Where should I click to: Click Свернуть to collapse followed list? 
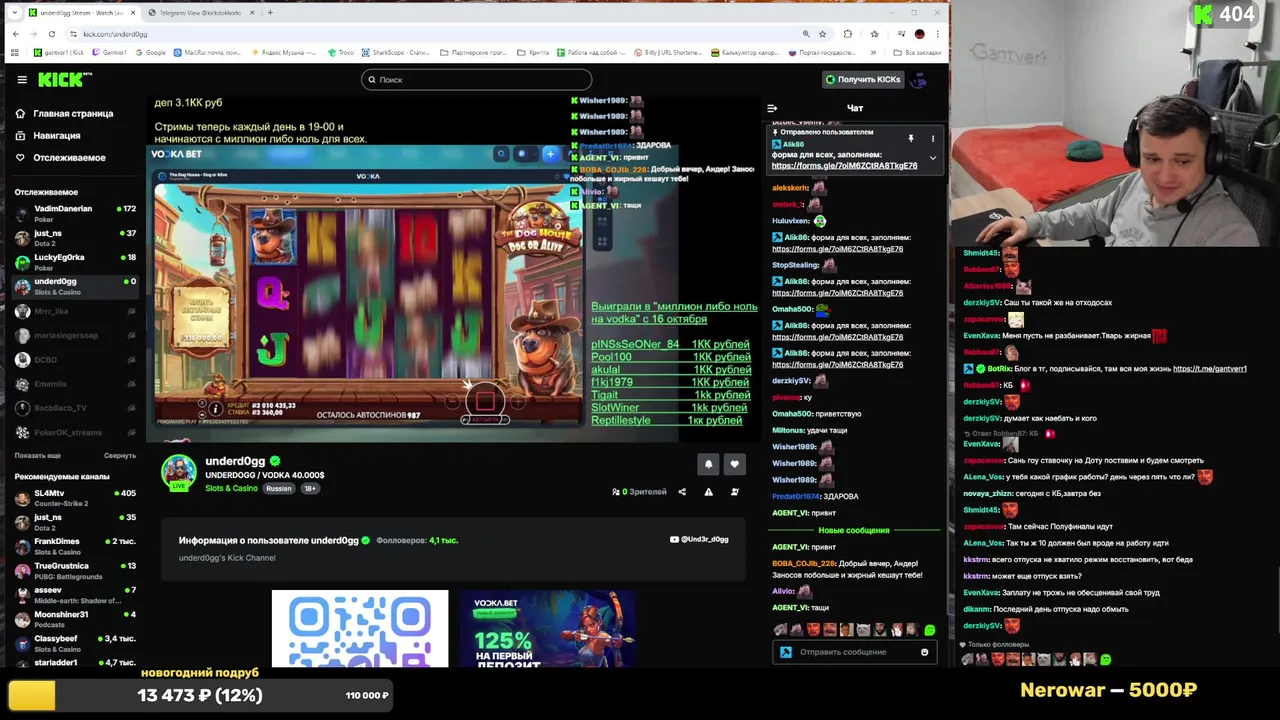pyautogui.click(x=119, y=456)
